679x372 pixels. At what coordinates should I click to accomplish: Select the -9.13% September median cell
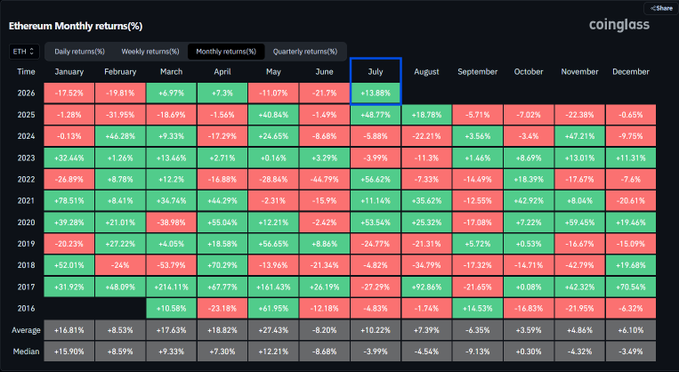coord(477,351)
